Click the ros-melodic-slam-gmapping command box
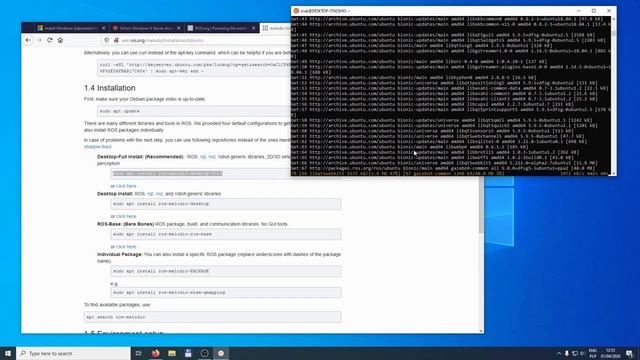This screenshot has height=360, width=640. (226, 292)
